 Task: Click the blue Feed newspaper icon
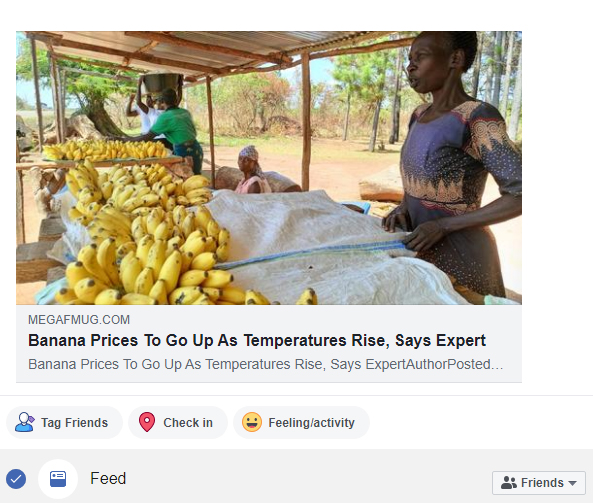[x=58, y=479]
